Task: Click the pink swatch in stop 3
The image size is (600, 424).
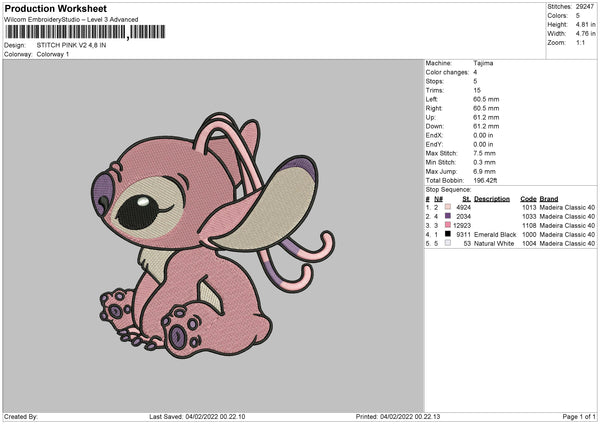Action: pos(448,225)
